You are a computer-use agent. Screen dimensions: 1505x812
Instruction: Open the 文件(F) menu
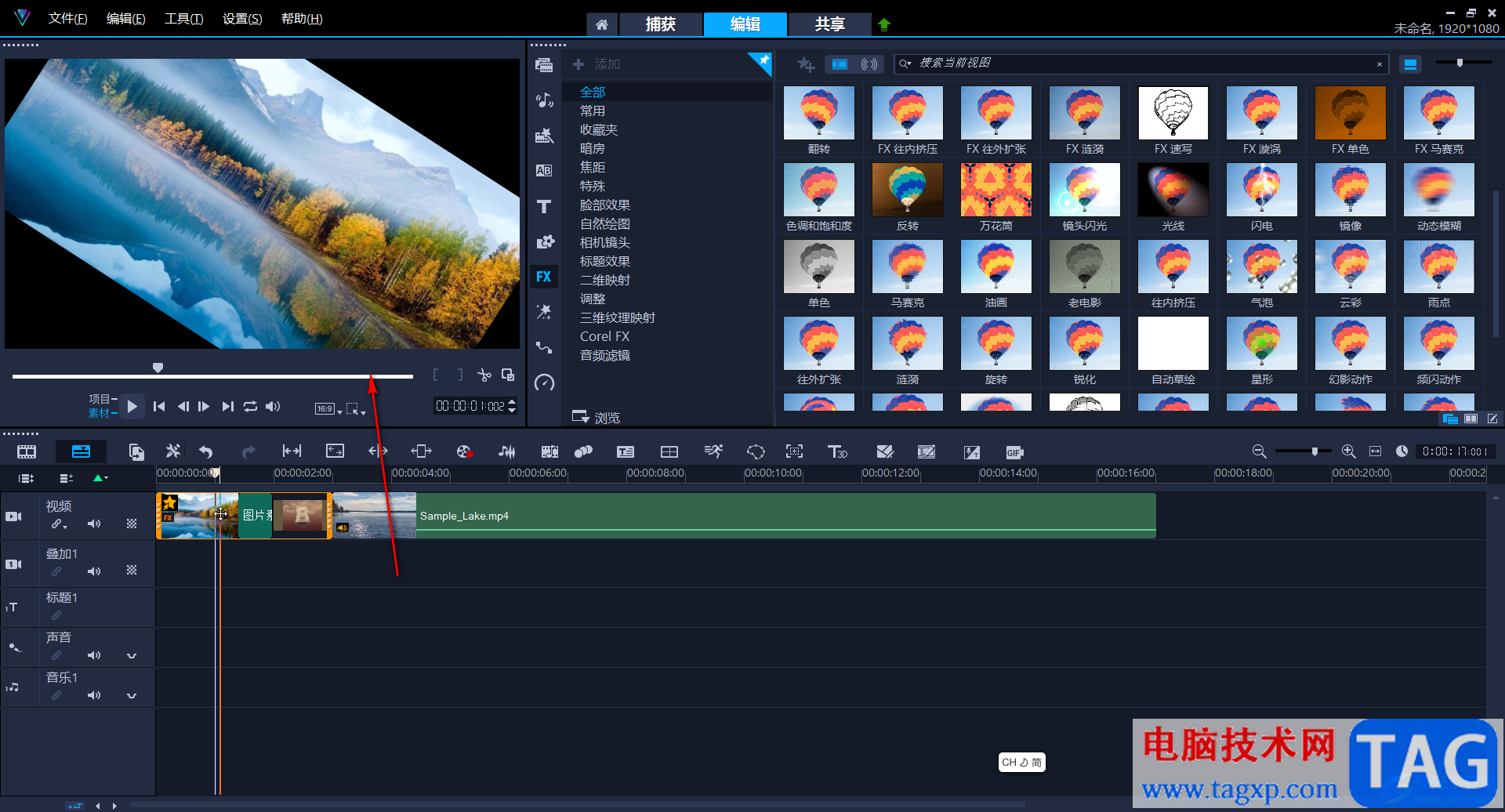(68, 19)
